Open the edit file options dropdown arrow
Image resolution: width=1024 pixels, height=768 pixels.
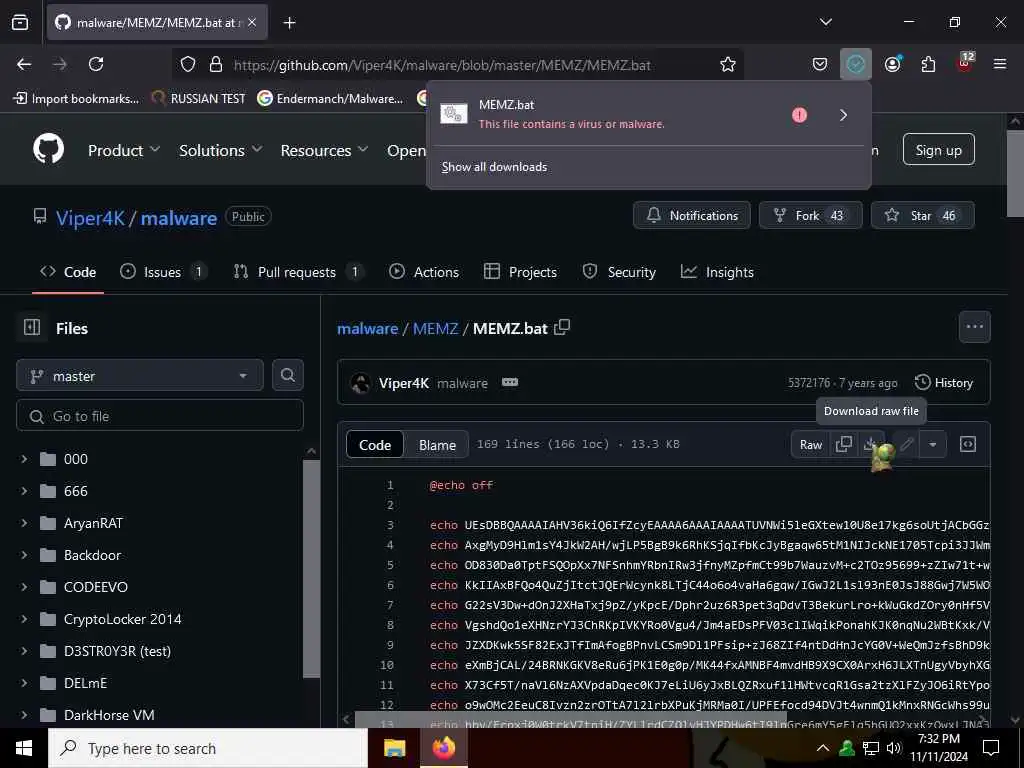click(x=933, y=445)
